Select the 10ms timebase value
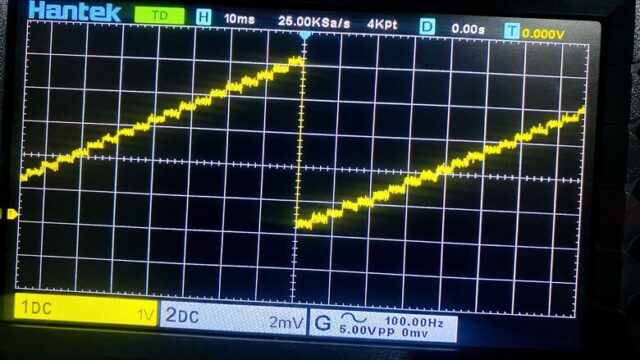This screenshot has height=360, width=640. point(239,19)
